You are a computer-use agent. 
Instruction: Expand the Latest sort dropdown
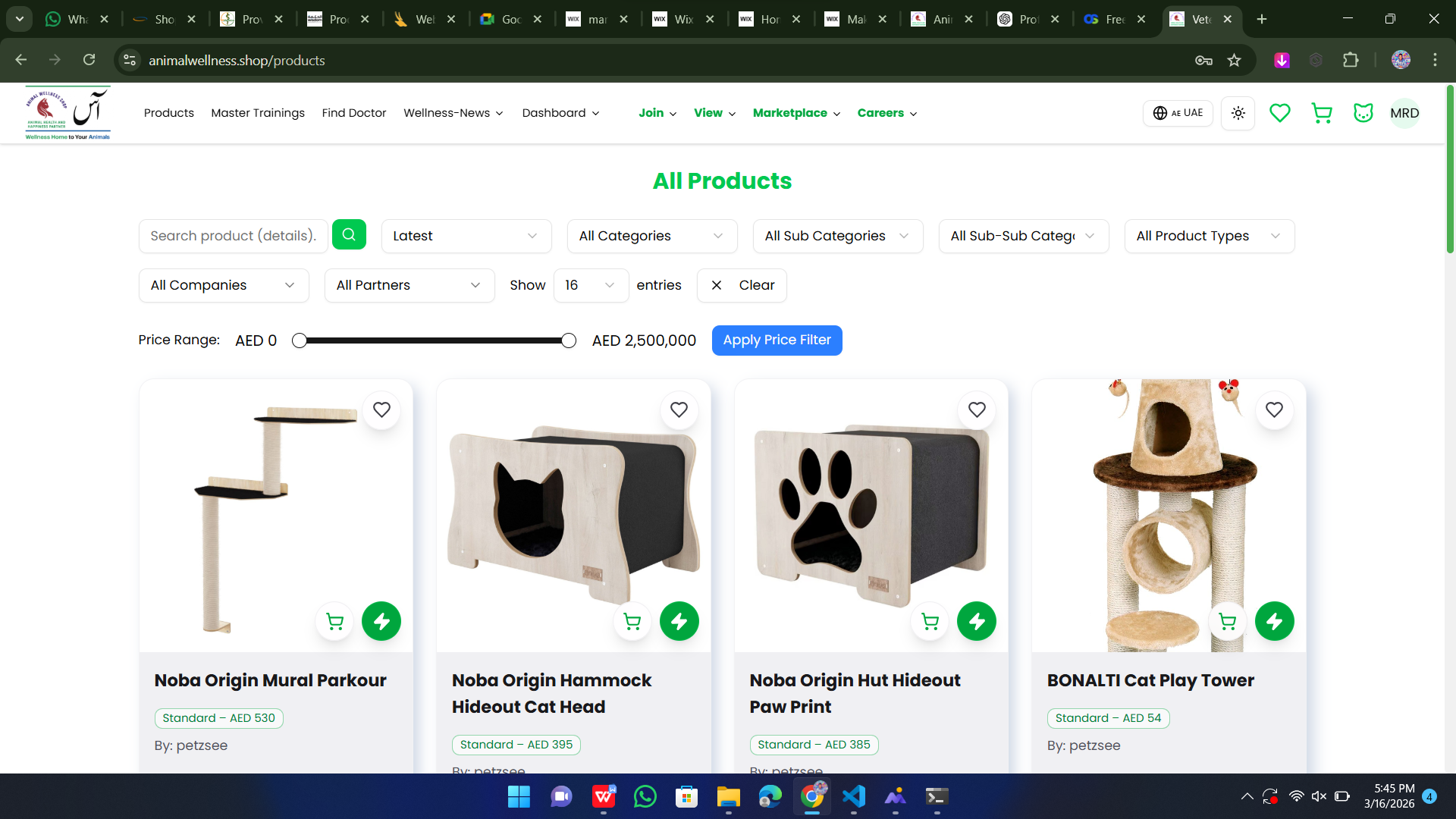pyautogui.click(x=466, y=236)
